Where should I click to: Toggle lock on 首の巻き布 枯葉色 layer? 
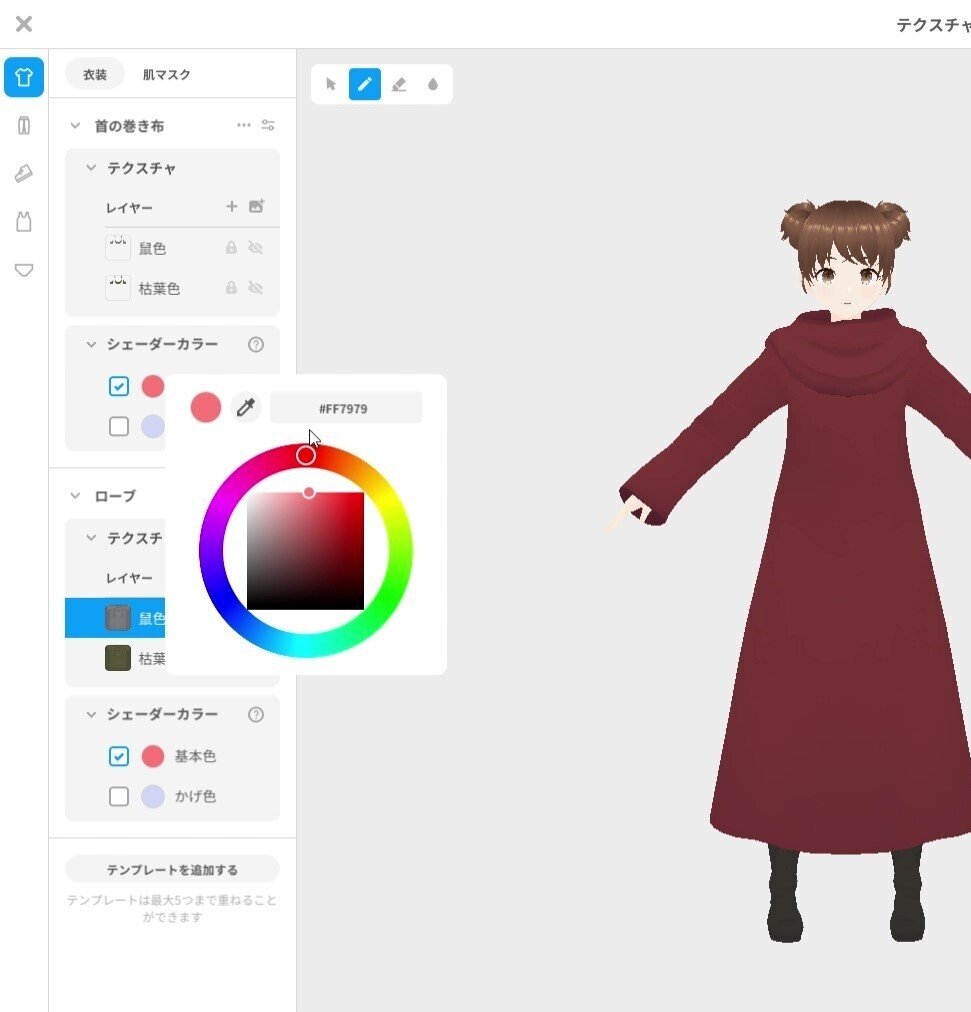231,288
